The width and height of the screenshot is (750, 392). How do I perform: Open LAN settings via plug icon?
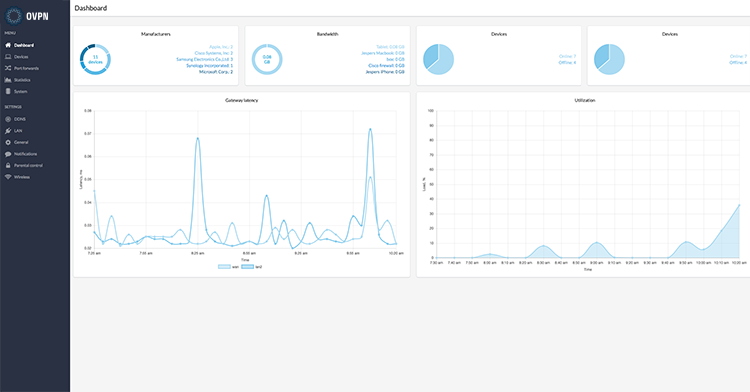[8, 131]
